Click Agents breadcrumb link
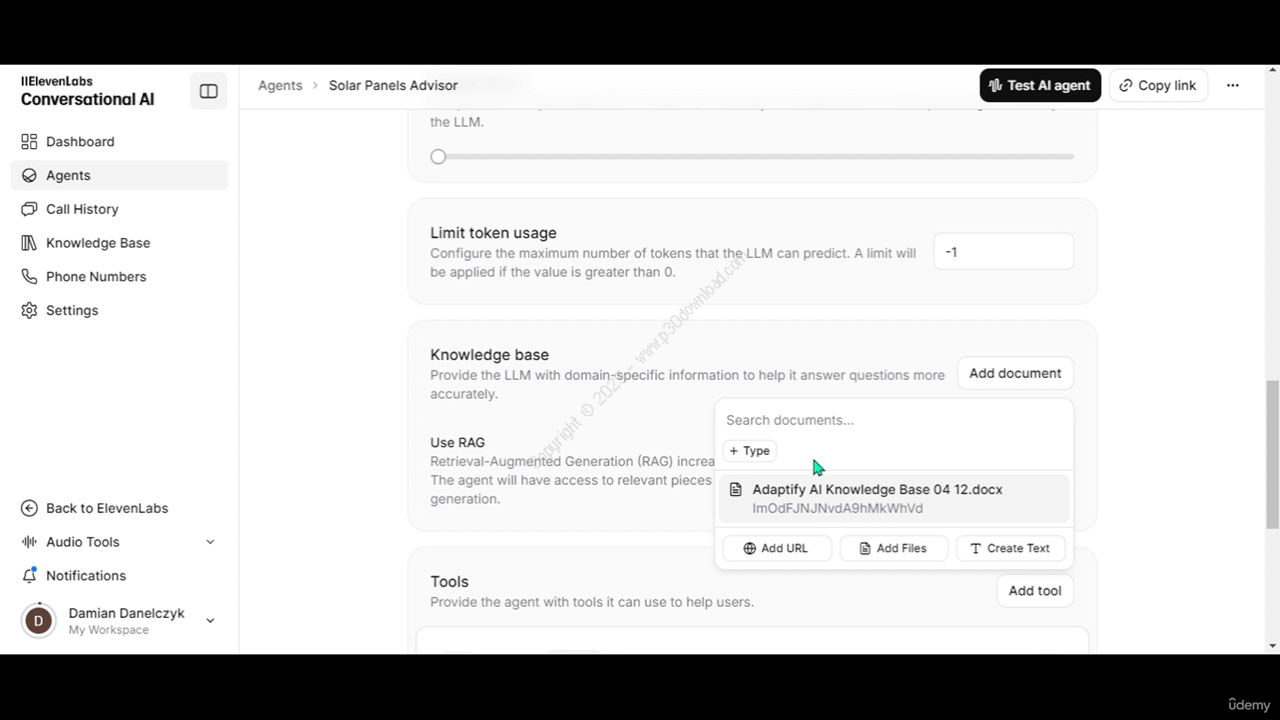The width and height of the screenshot is (1280, 720). point(280,85)
